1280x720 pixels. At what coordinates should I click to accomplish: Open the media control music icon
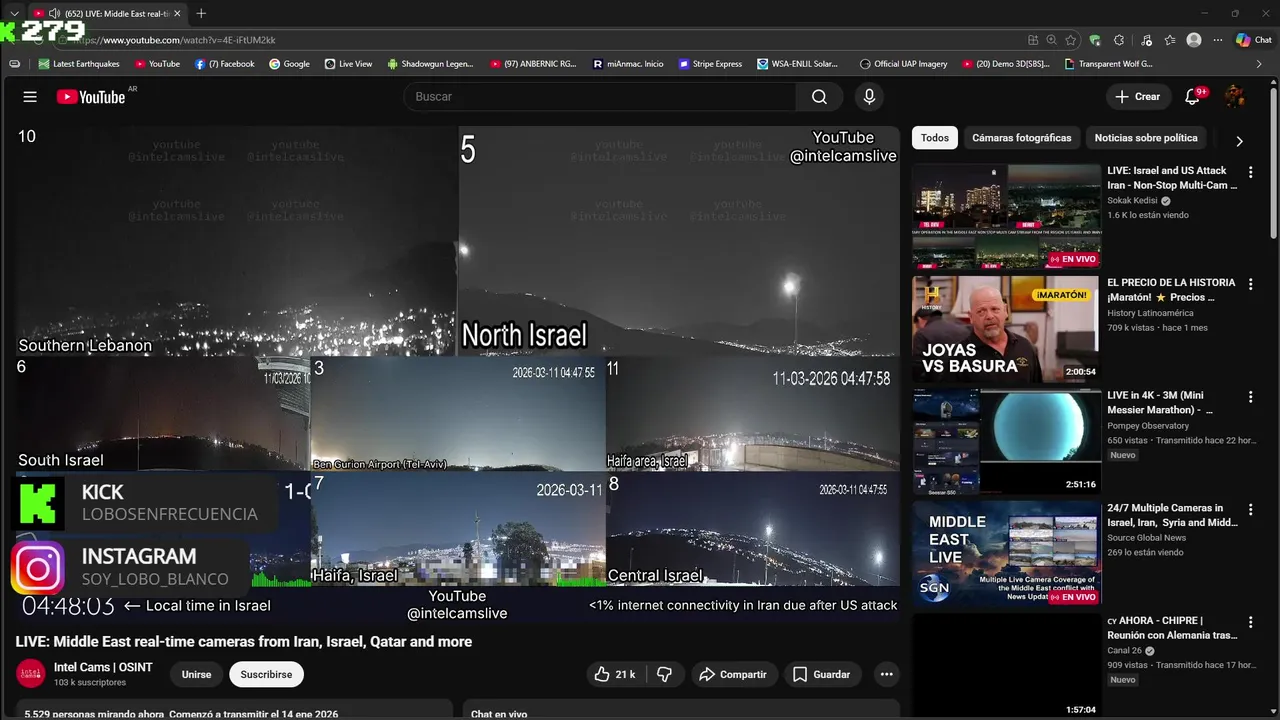click(1146, 40)
